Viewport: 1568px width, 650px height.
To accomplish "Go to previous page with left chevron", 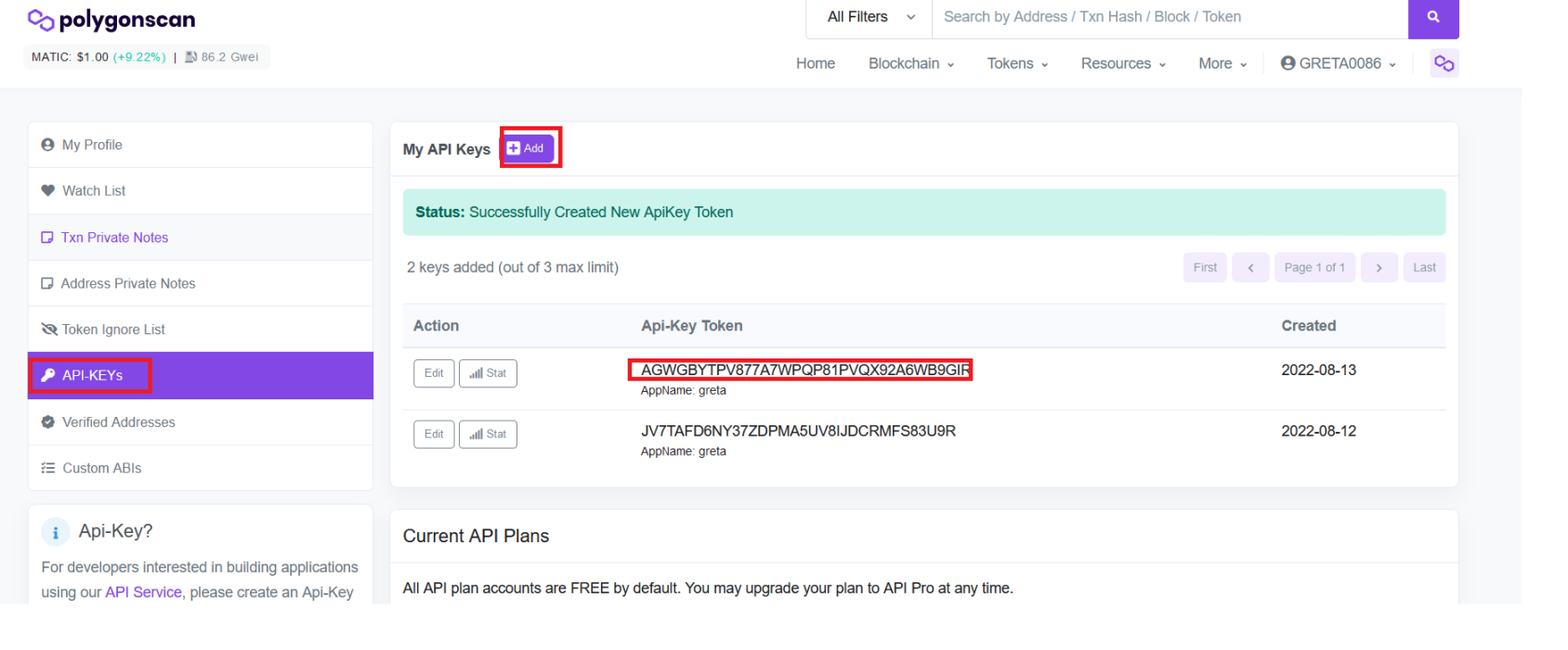I will click(x=1250, y=267).
